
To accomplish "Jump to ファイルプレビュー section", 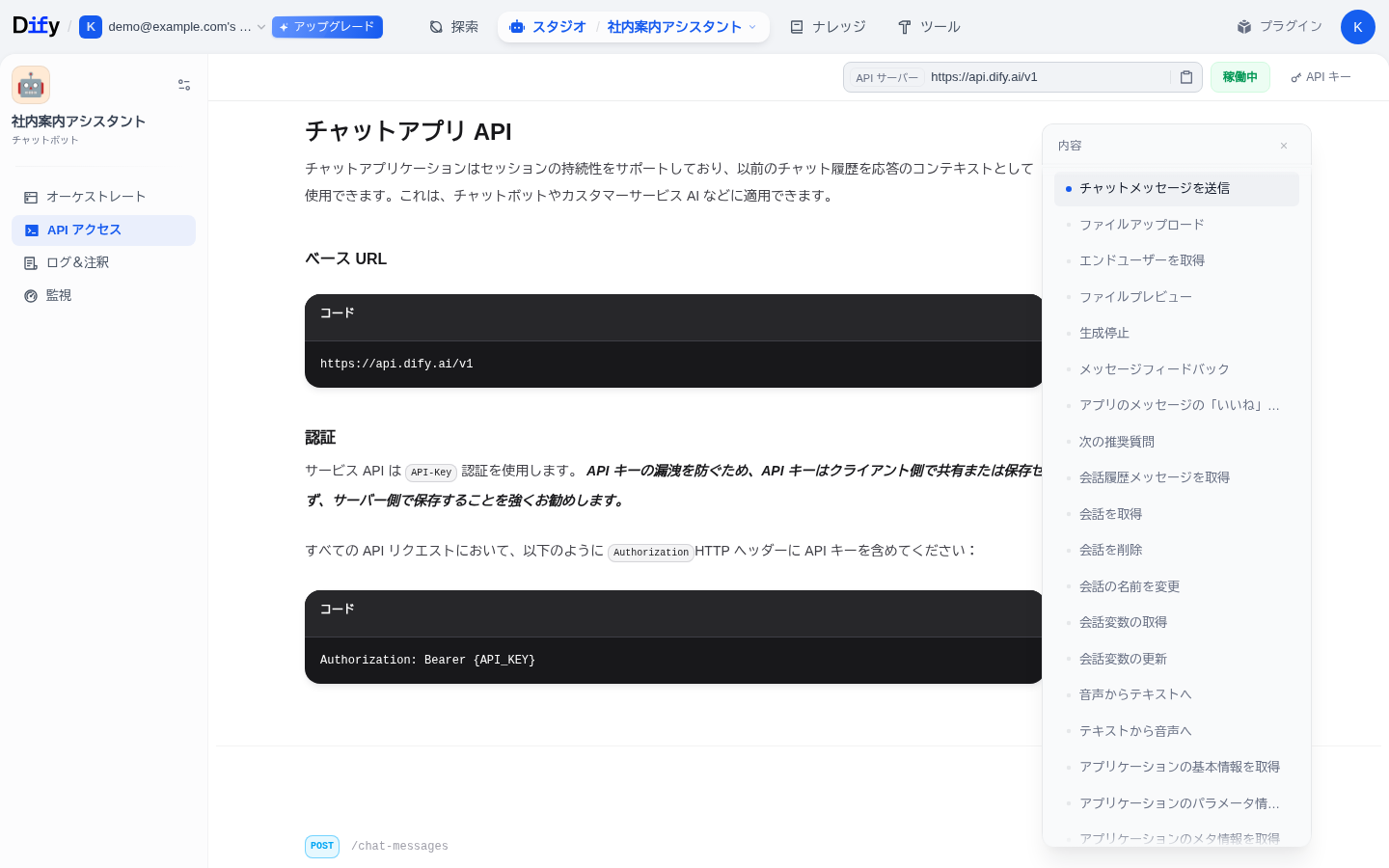I will pos(1177,297).
